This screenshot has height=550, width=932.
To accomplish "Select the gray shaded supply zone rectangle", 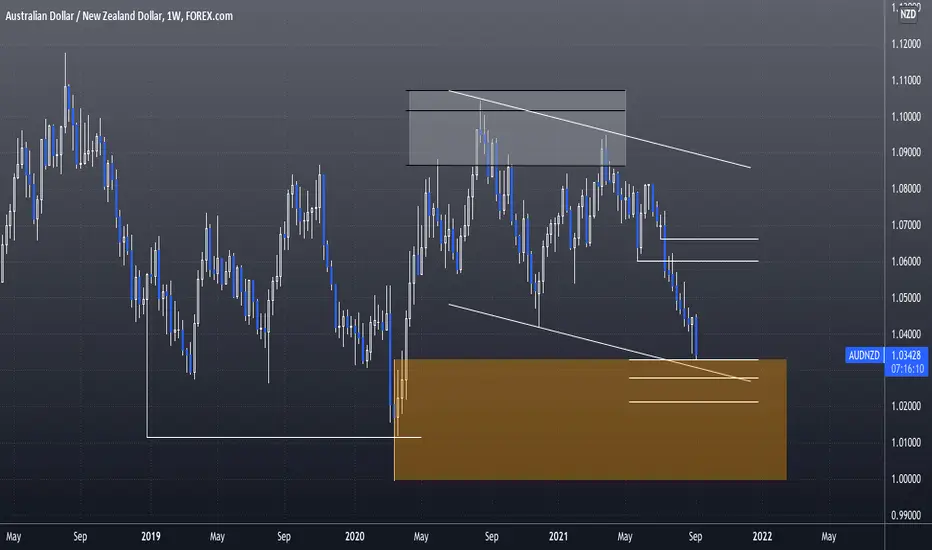I will (516, 128).
